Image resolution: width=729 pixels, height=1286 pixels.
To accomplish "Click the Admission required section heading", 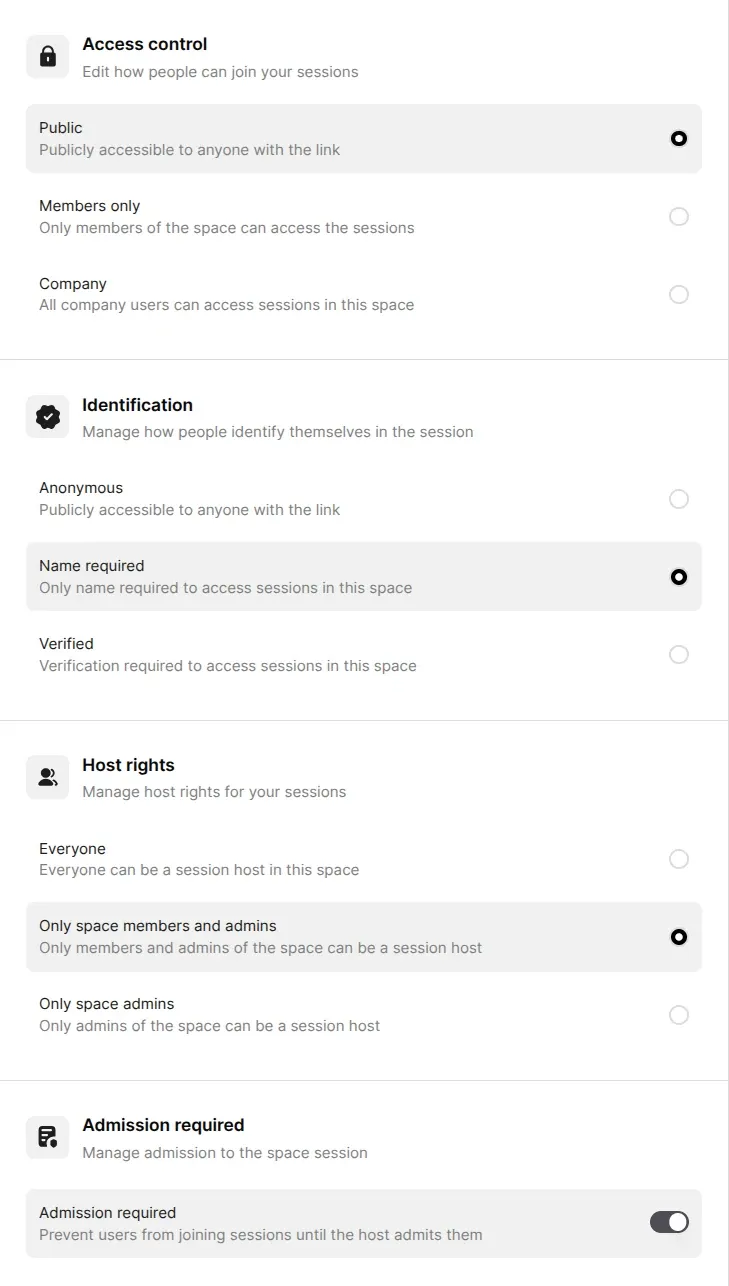I will (x=162, y=1125).
